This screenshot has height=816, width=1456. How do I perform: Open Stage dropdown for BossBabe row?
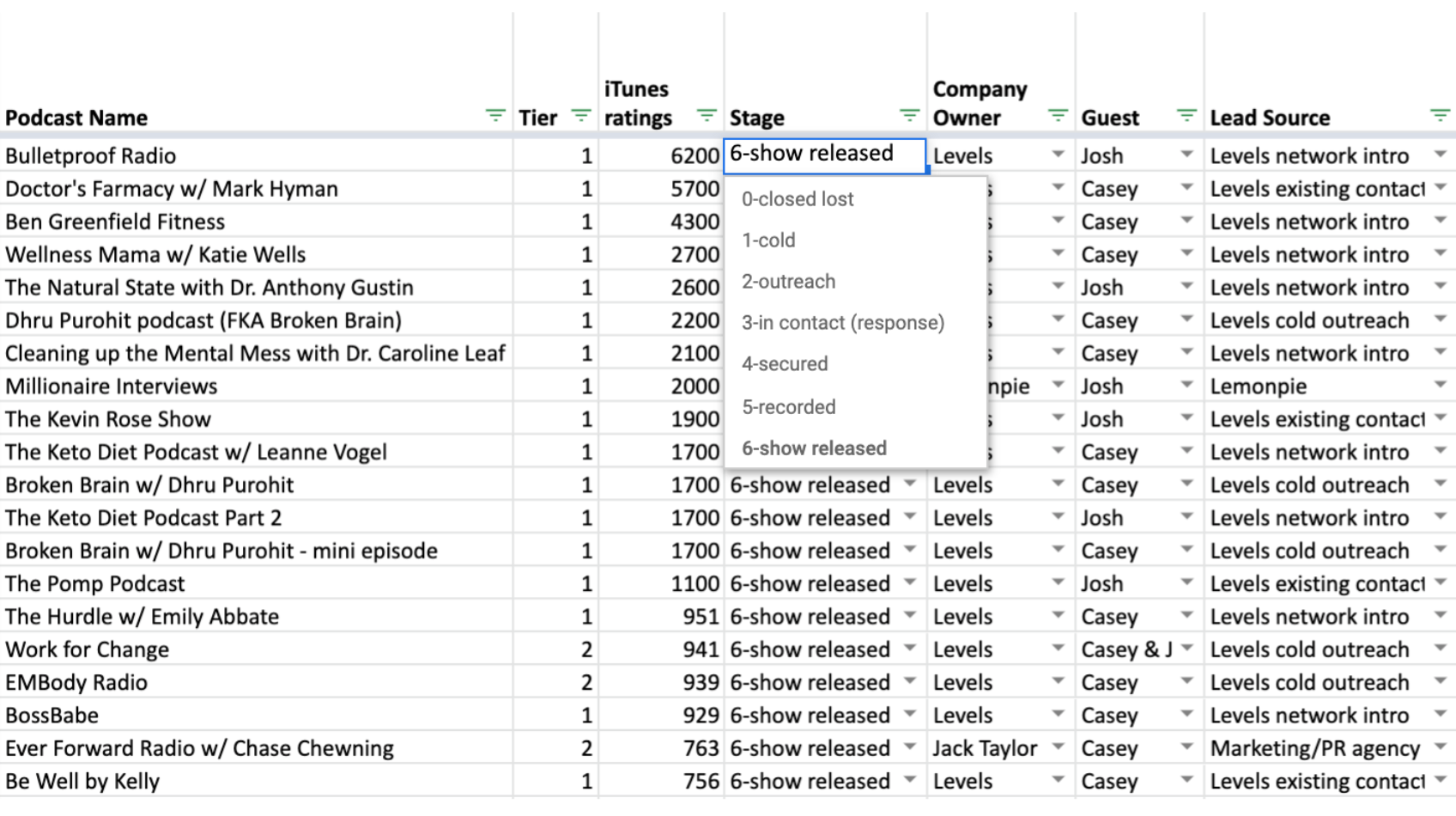pos(910,715)
